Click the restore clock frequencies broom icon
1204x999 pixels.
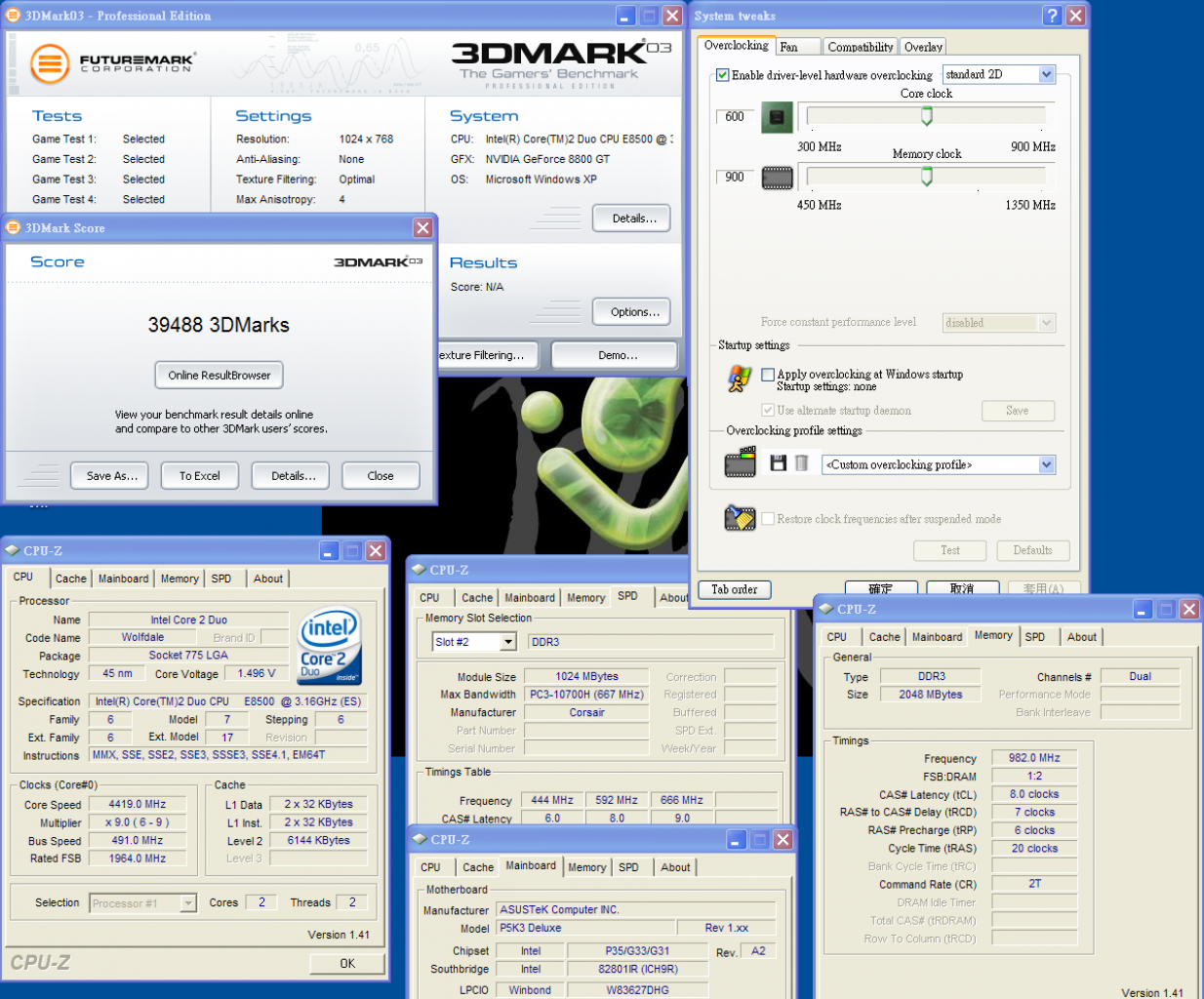click(741, 518)
